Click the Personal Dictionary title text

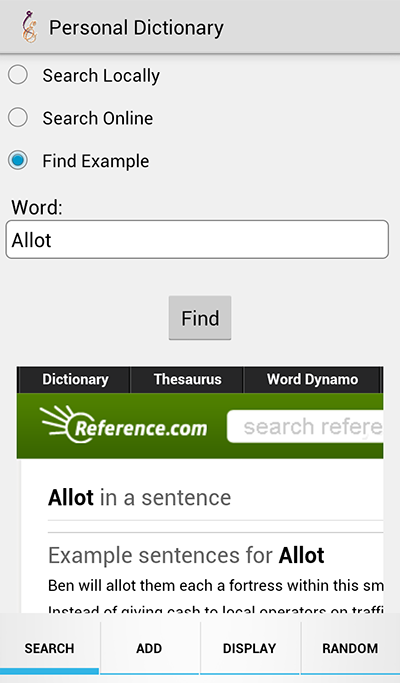click(136, 28)
